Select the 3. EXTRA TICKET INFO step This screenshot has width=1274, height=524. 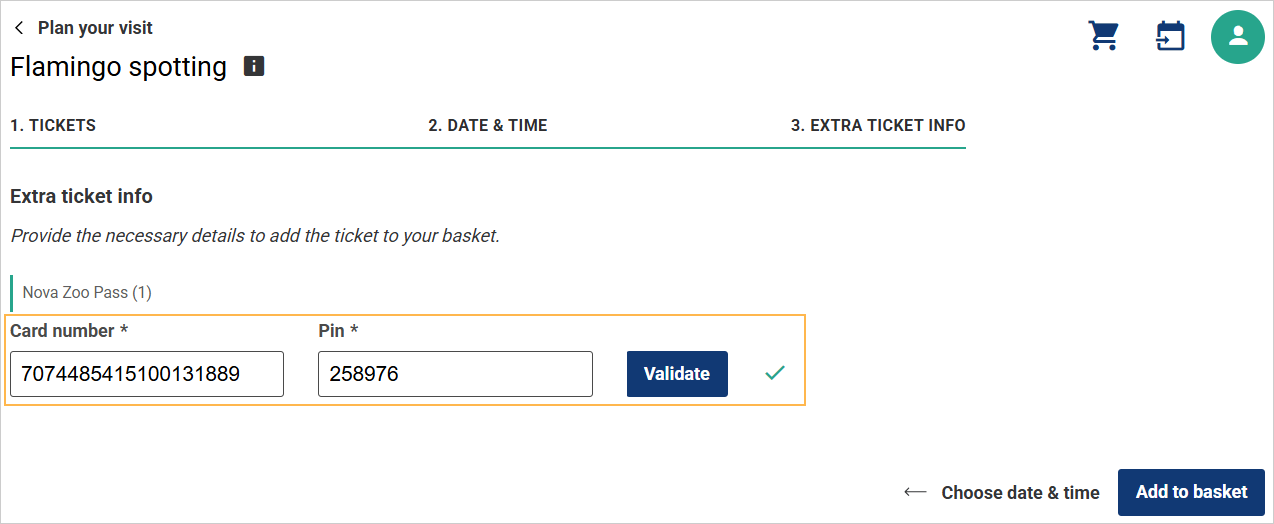[x=878, y=125]
